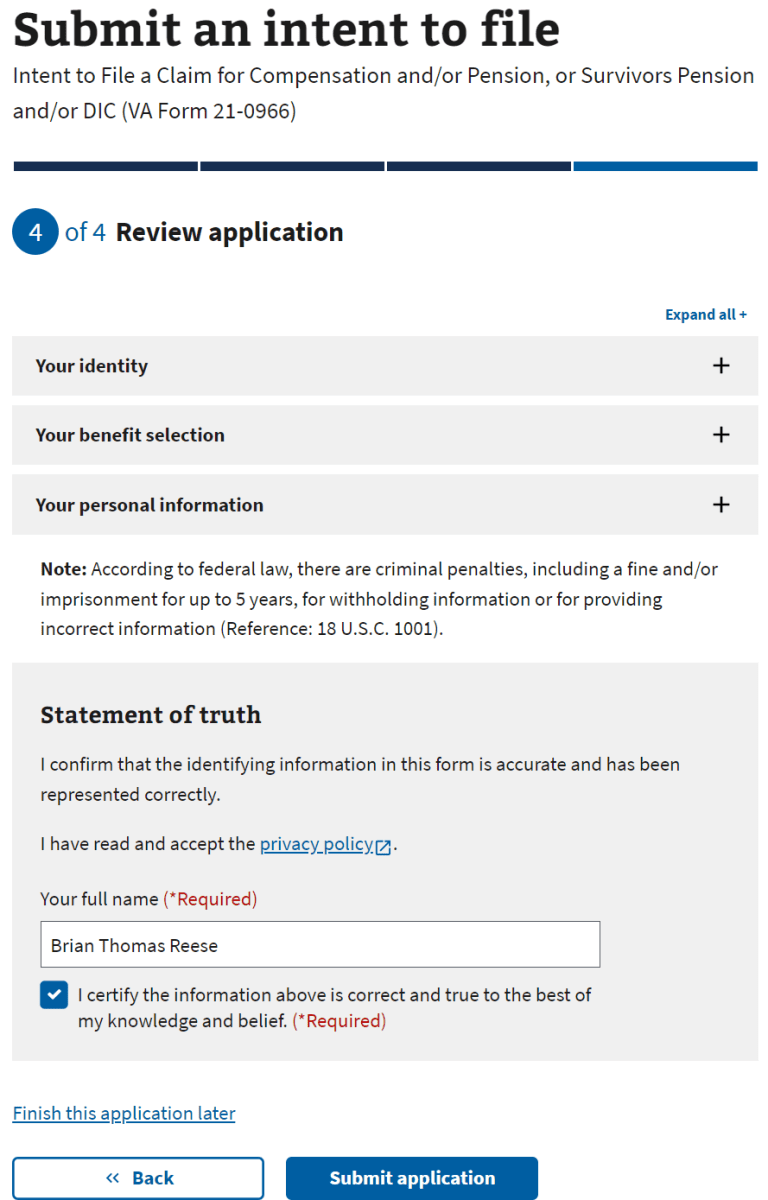Expand the Your identity section
The height and width of the screenshot is (1200, 768).
[384, 365]
